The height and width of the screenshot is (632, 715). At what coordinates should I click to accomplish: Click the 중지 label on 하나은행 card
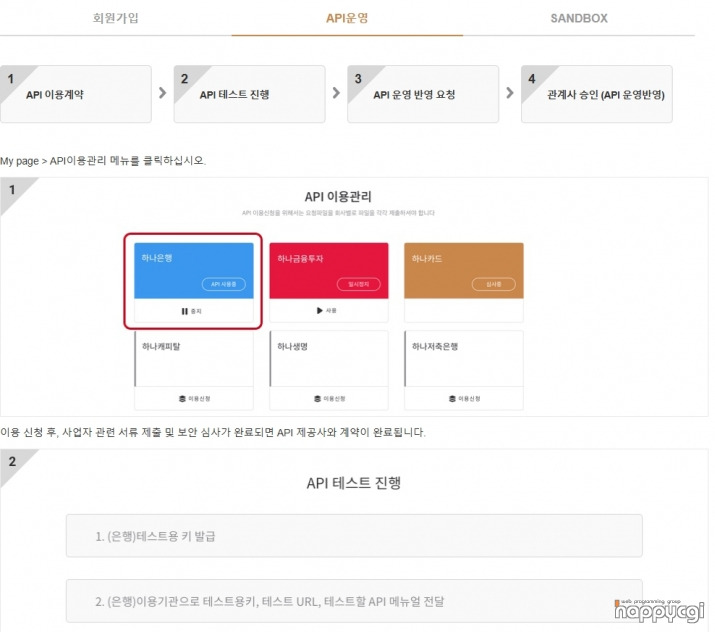(196, 311)
